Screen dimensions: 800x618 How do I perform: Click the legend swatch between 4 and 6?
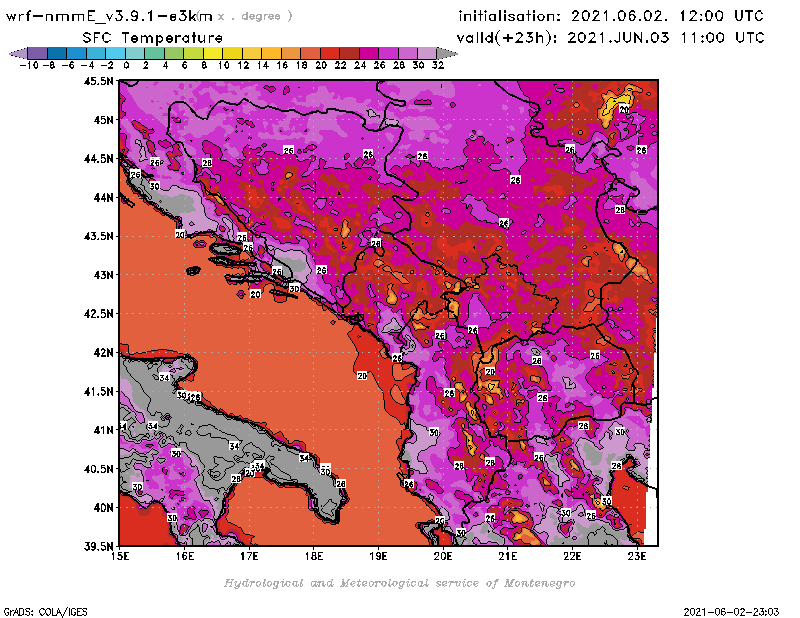tap(174, 53)
